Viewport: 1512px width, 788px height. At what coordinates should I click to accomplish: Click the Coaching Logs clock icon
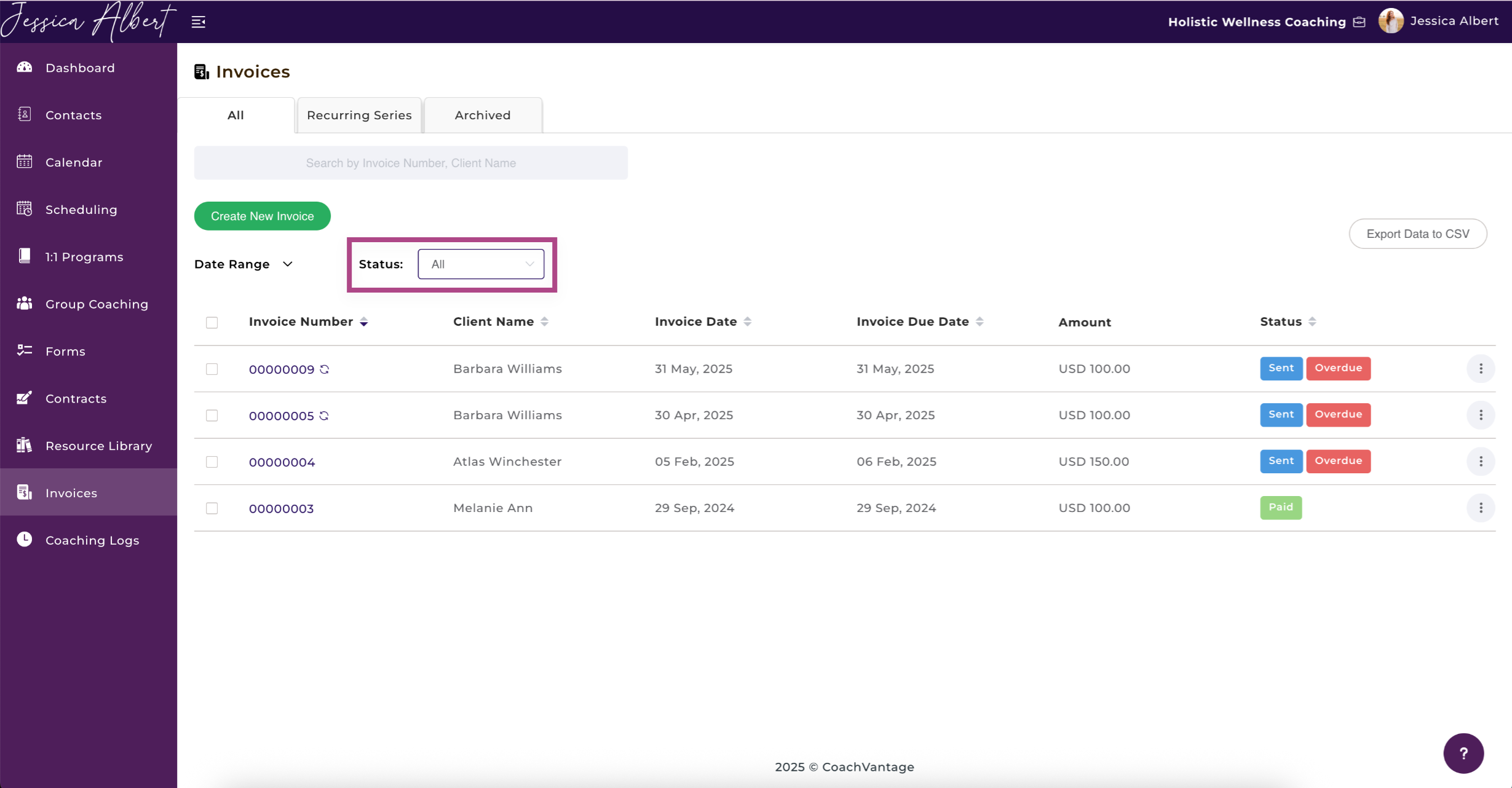coord(25,540)
